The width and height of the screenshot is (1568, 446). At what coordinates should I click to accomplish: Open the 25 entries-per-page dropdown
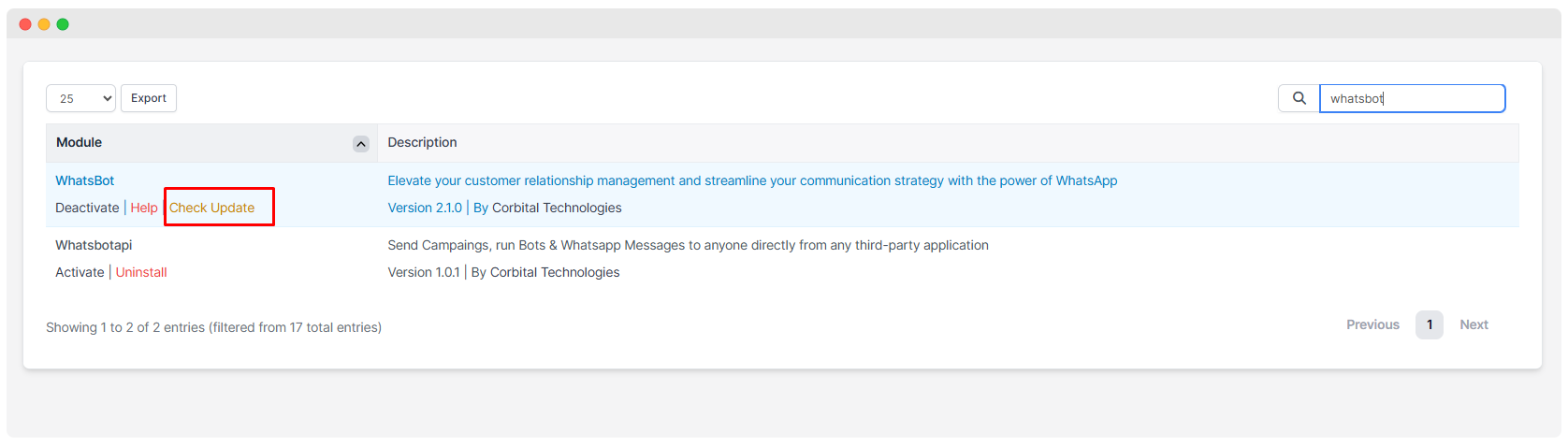pos(80,98)
